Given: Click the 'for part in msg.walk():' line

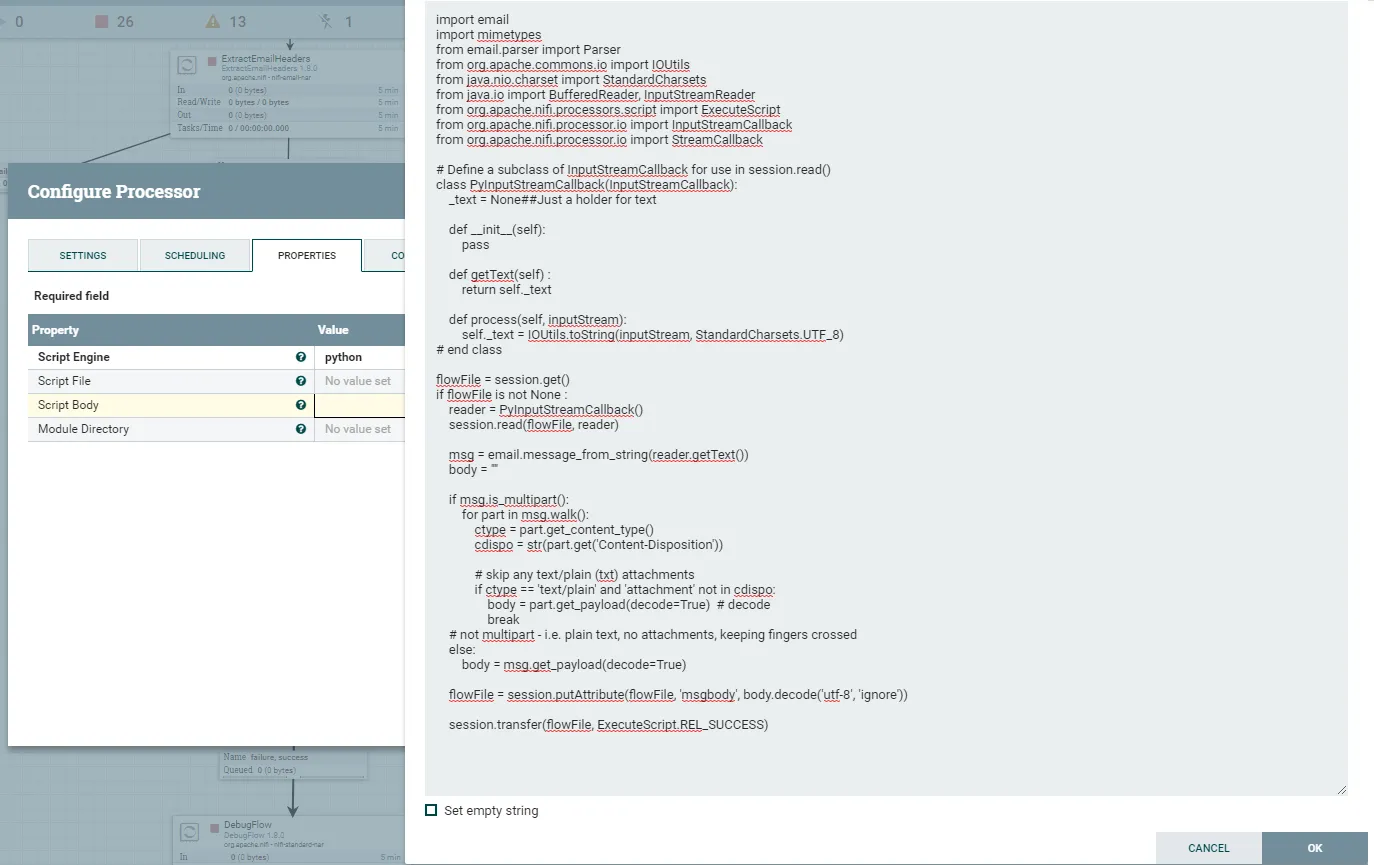Looking at the screenshot, I should click(525, 515).
